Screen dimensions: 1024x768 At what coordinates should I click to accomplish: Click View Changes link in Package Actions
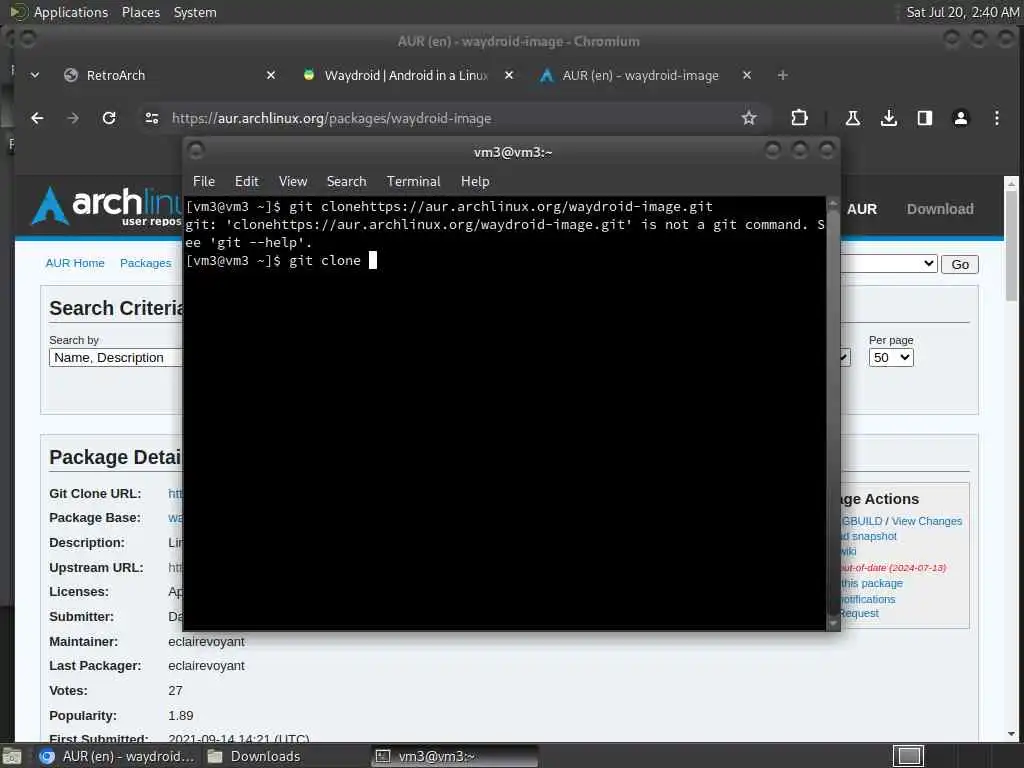click(x=927, y=521)
